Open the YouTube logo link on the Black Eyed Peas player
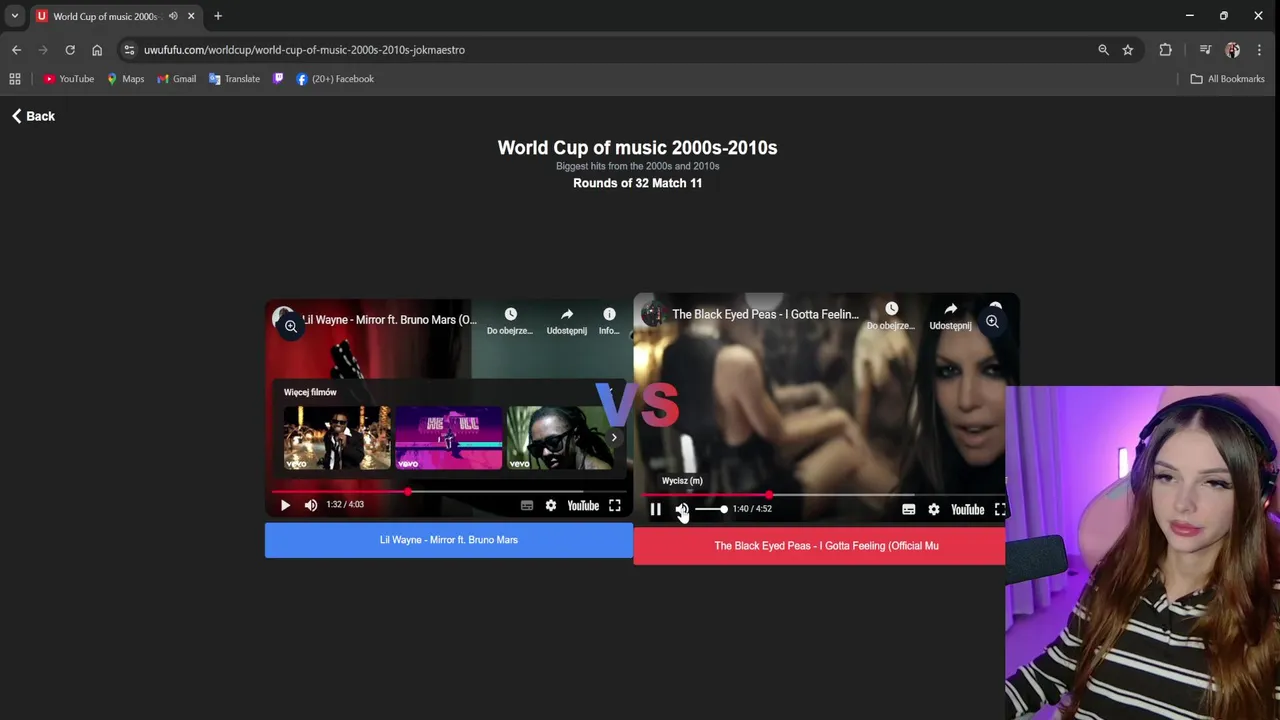The image size is (1280, 720). click(x=967, y=510)
